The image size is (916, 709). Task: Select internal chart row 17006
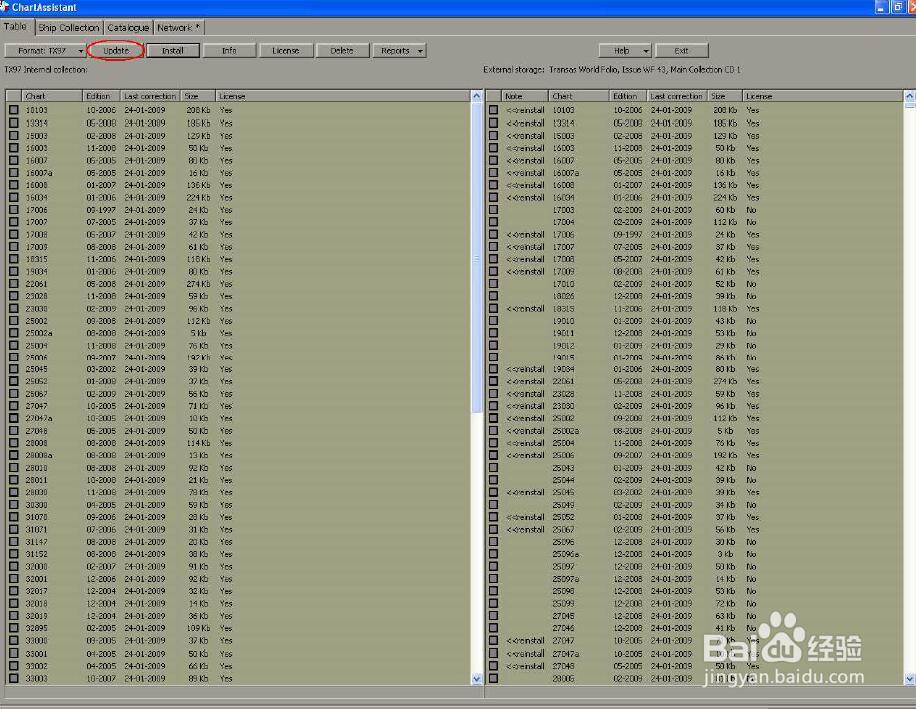[237, 209]
